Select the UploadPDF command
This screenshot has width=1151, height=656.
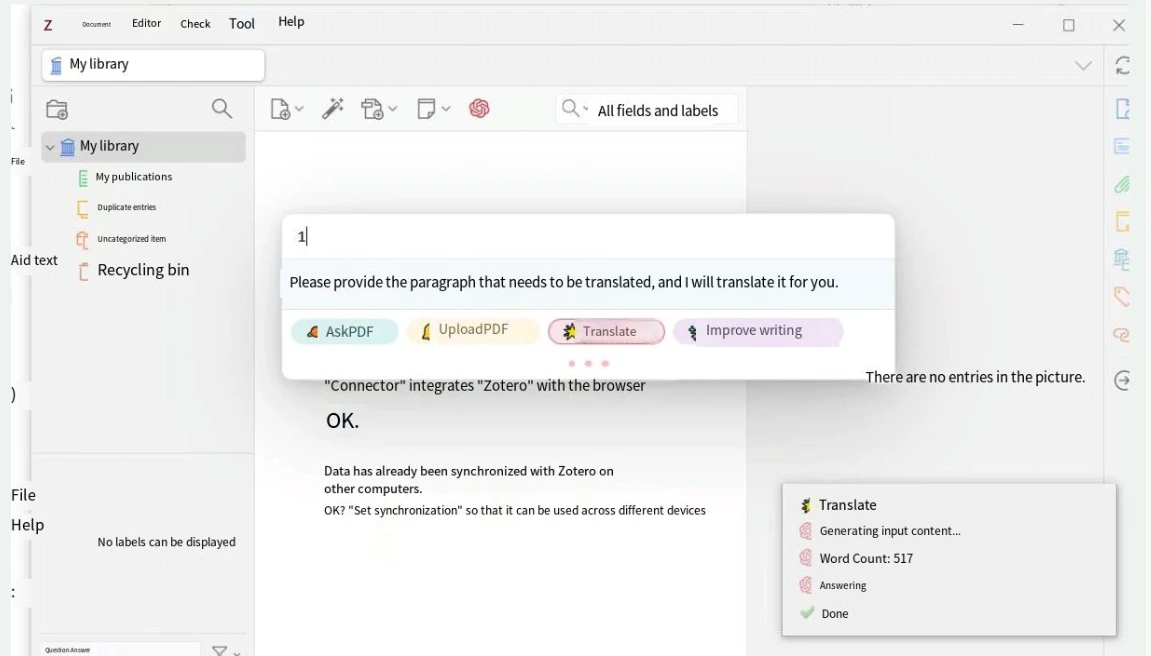coord(472,329)
